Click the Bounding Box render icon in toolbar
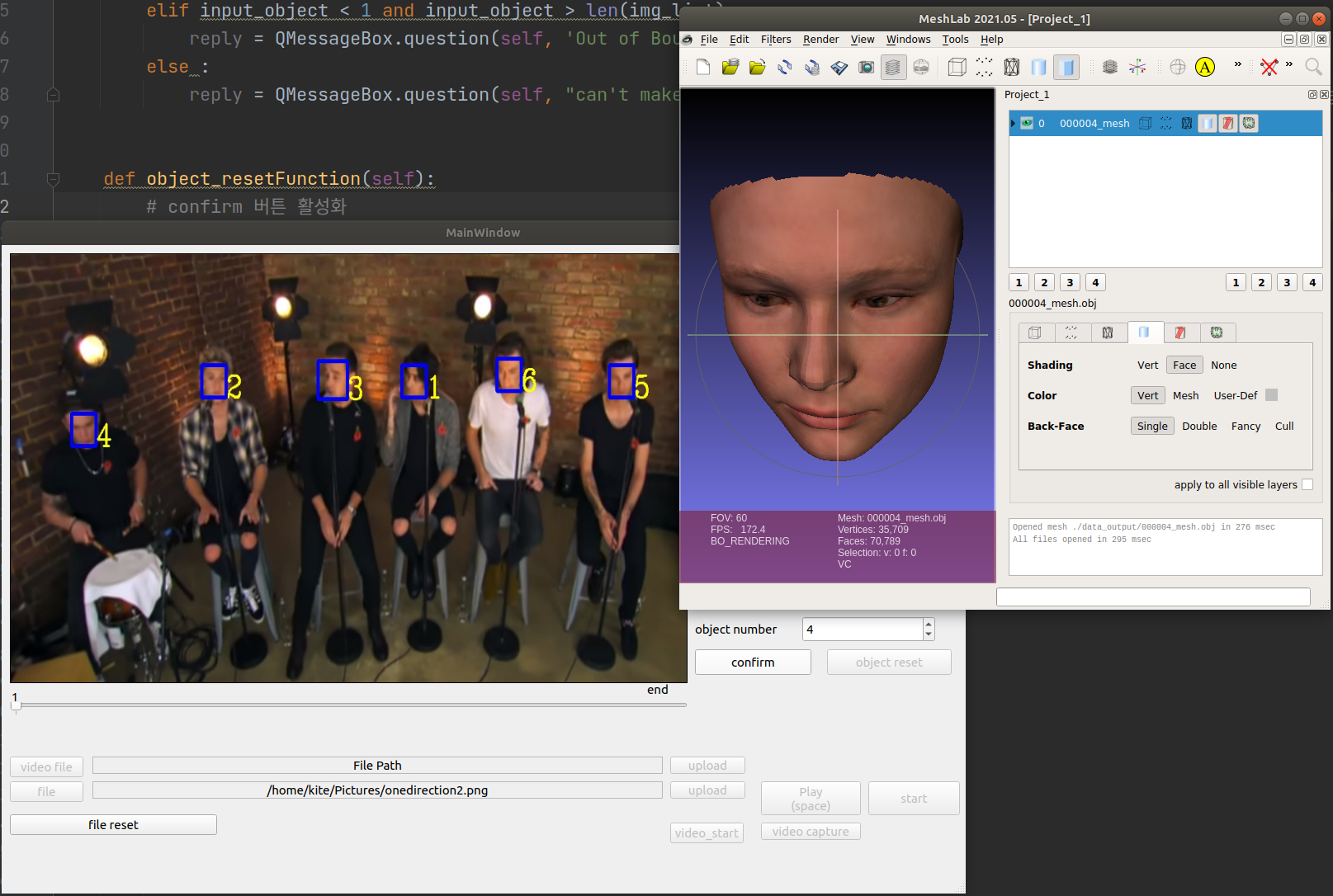The height and width of the screenshot is (896, 1333). pos(957,67)
